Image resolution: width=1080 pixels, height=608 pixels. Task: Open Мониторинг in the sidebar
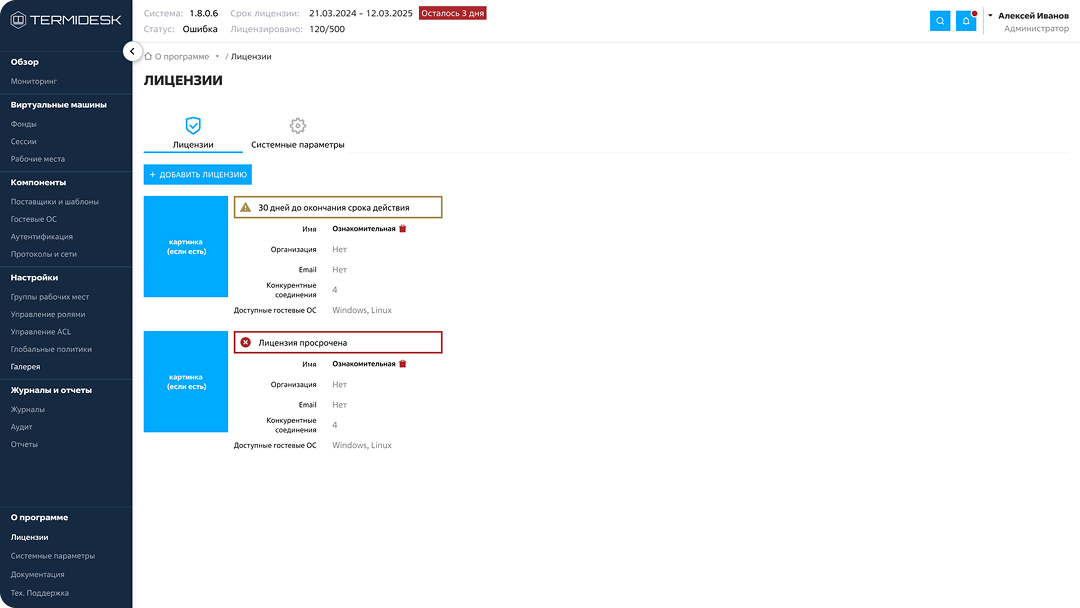point(34,80)
